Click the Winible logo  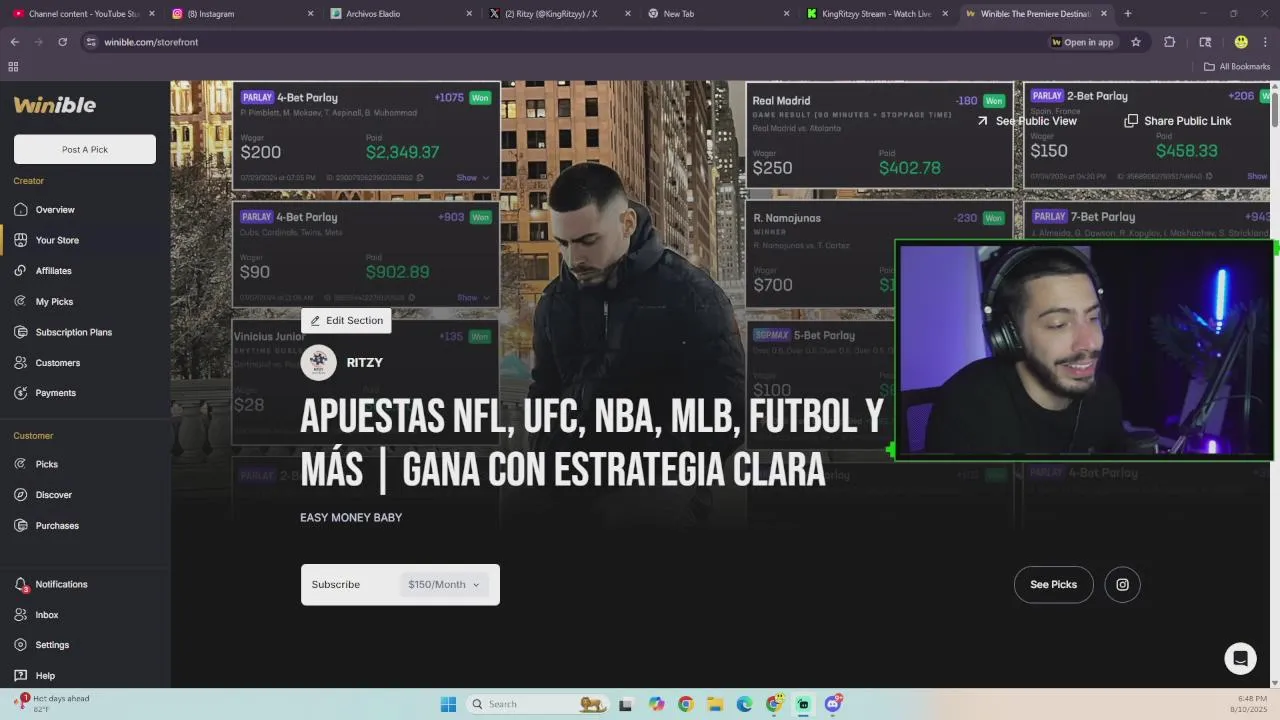point(54,105)
